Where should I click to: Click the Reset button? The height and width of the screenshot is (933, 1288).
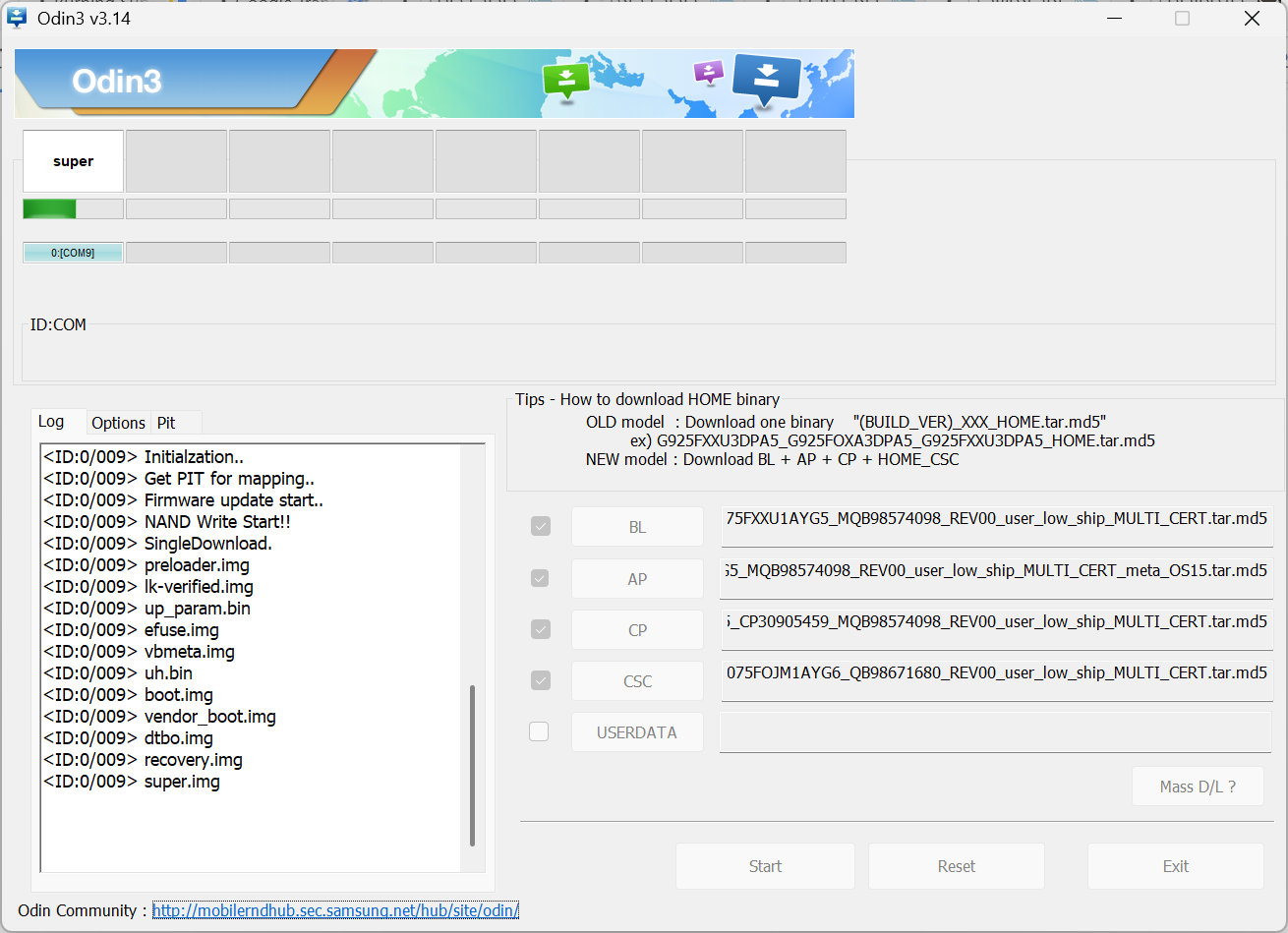click(x=956, y=866)
